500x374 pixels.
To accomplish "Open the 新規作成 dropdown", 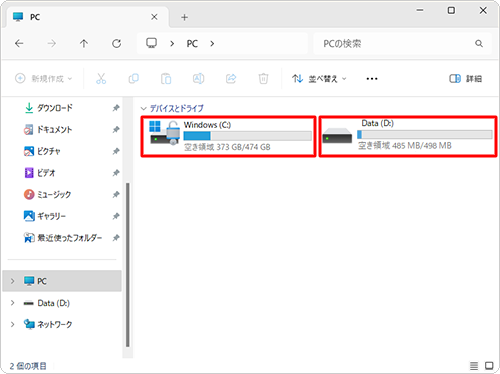I will pos(44,79).
